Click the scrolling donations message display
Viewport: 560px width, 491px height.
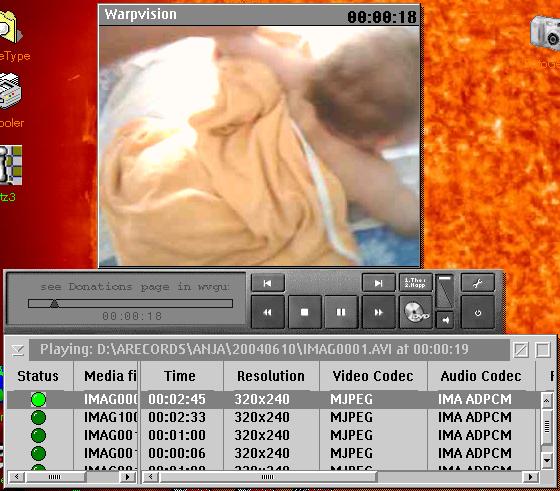pyautogui.click(x=134, y=287)
